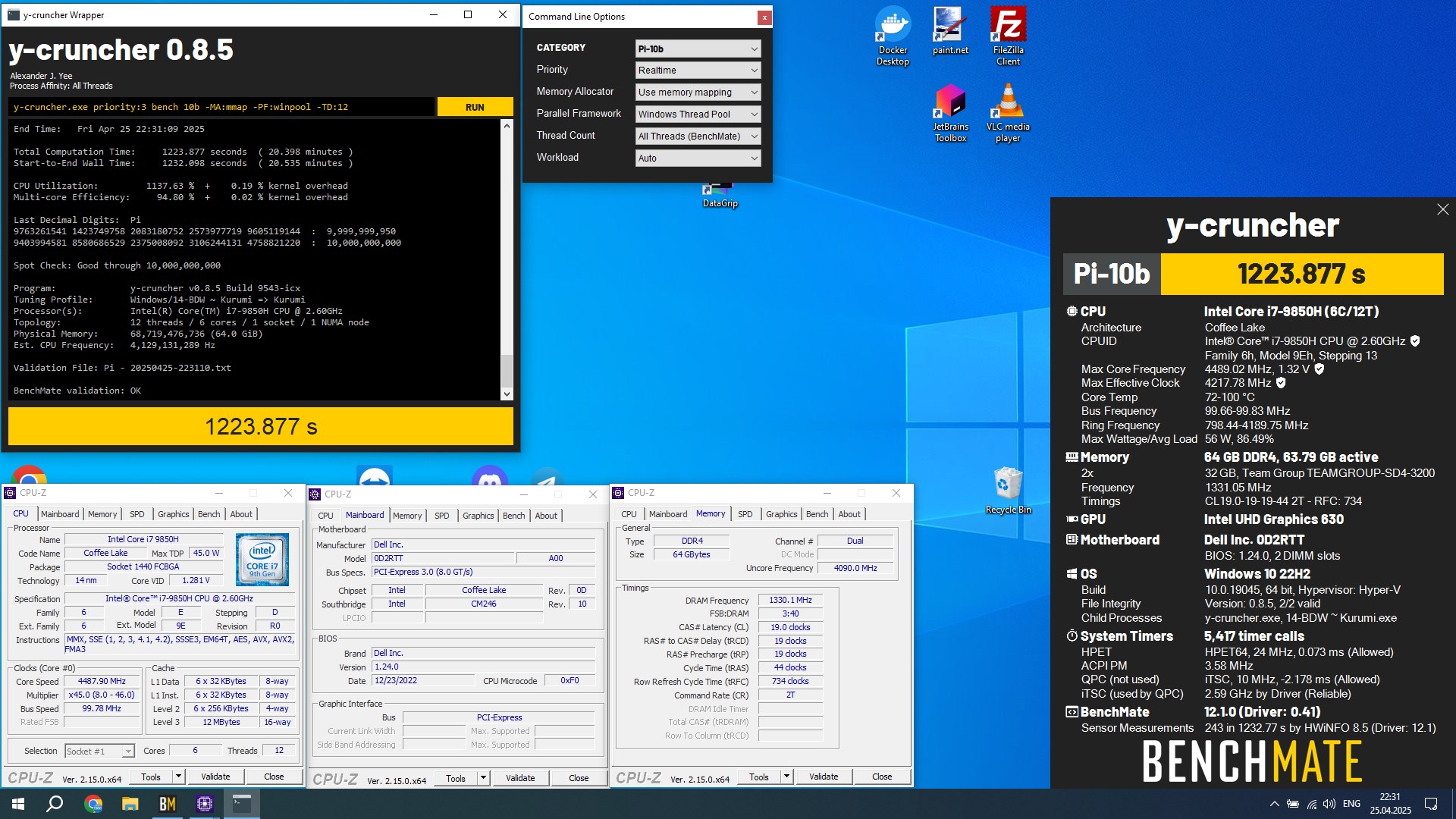
Task: Open the notification center icon
Action: point(1431,804)
